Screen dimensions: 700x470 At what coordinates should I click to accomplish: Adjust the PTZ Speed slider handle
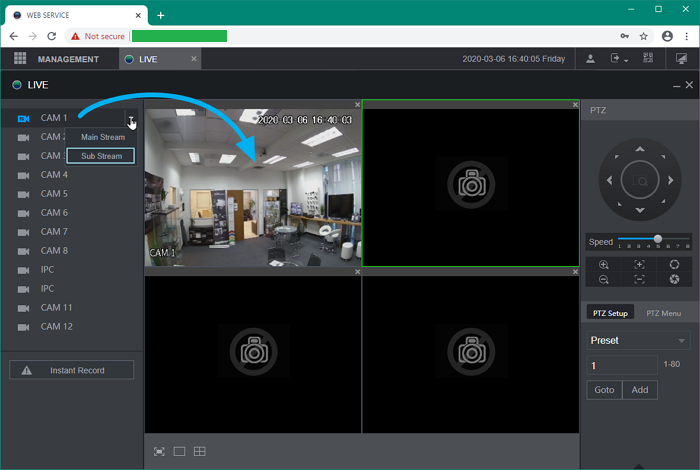tap(657, 239)
